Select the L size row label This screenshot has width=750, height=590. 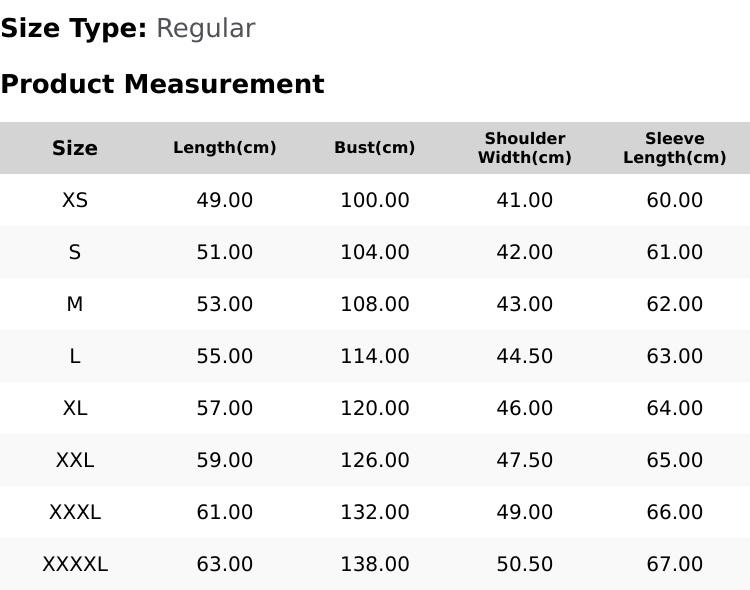pyautogui.click(x=75, y=356)
